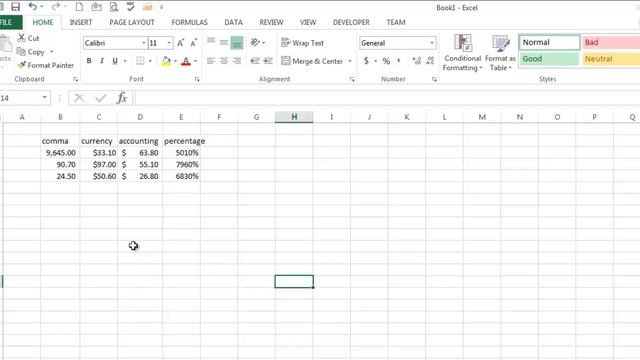Click the Undo arrow icon
This screenshot has height=360, width=640.
pos(33,7)
